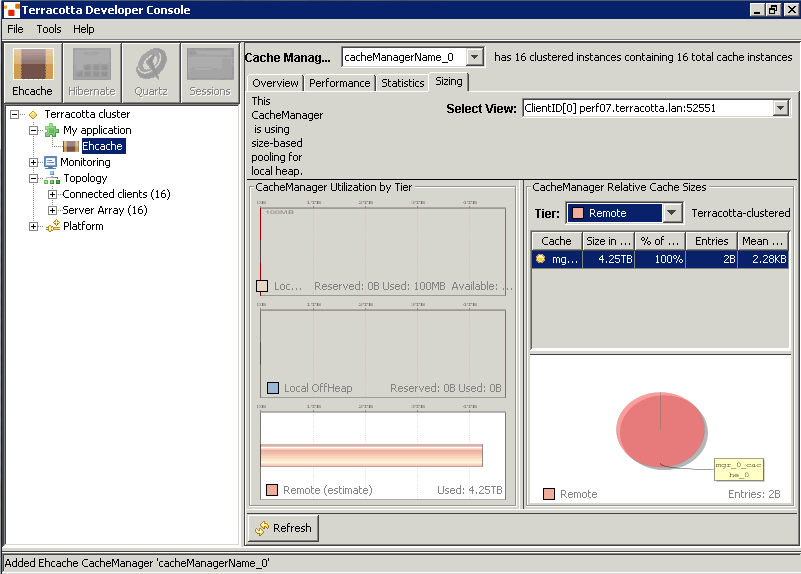Image resolution: width=801 pixels, height=574 pixels.
Task: Select the Hibernate product button
Action: [x=91, y=73]
